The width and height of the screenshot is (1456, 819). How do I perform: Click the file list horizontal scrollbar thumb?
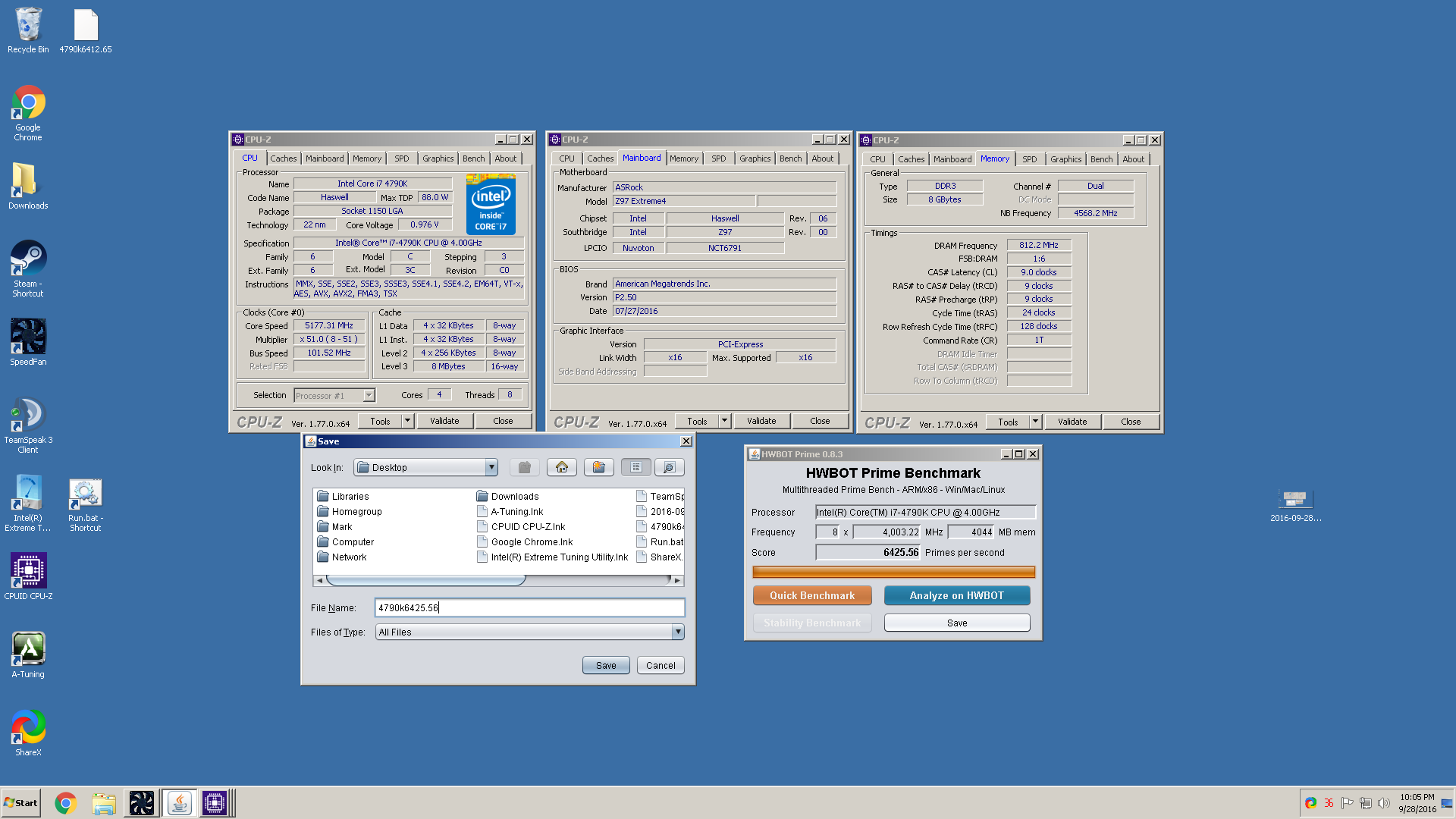pos(425,580)
